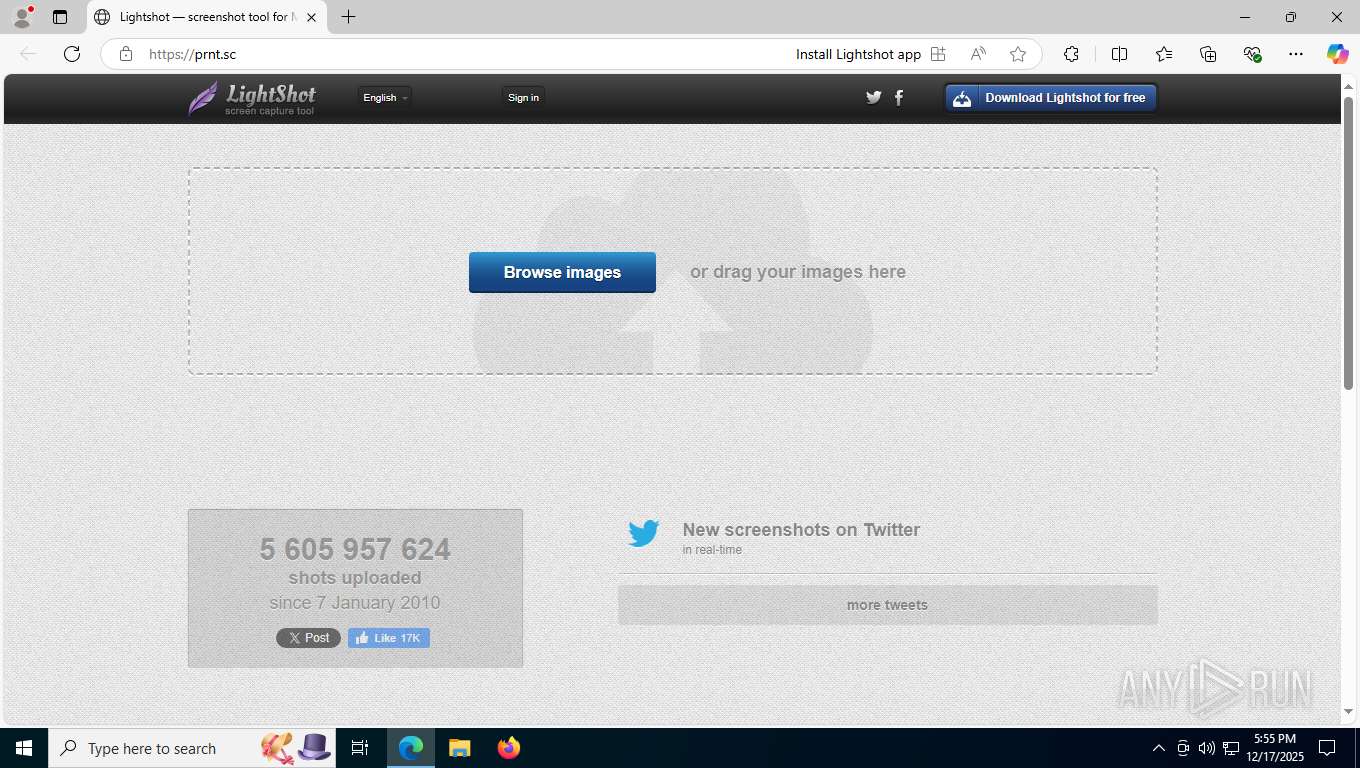The height and width of the screenshot is (768, 1360).
Task: Open the browser Extensions menu
Action: 1072,54
